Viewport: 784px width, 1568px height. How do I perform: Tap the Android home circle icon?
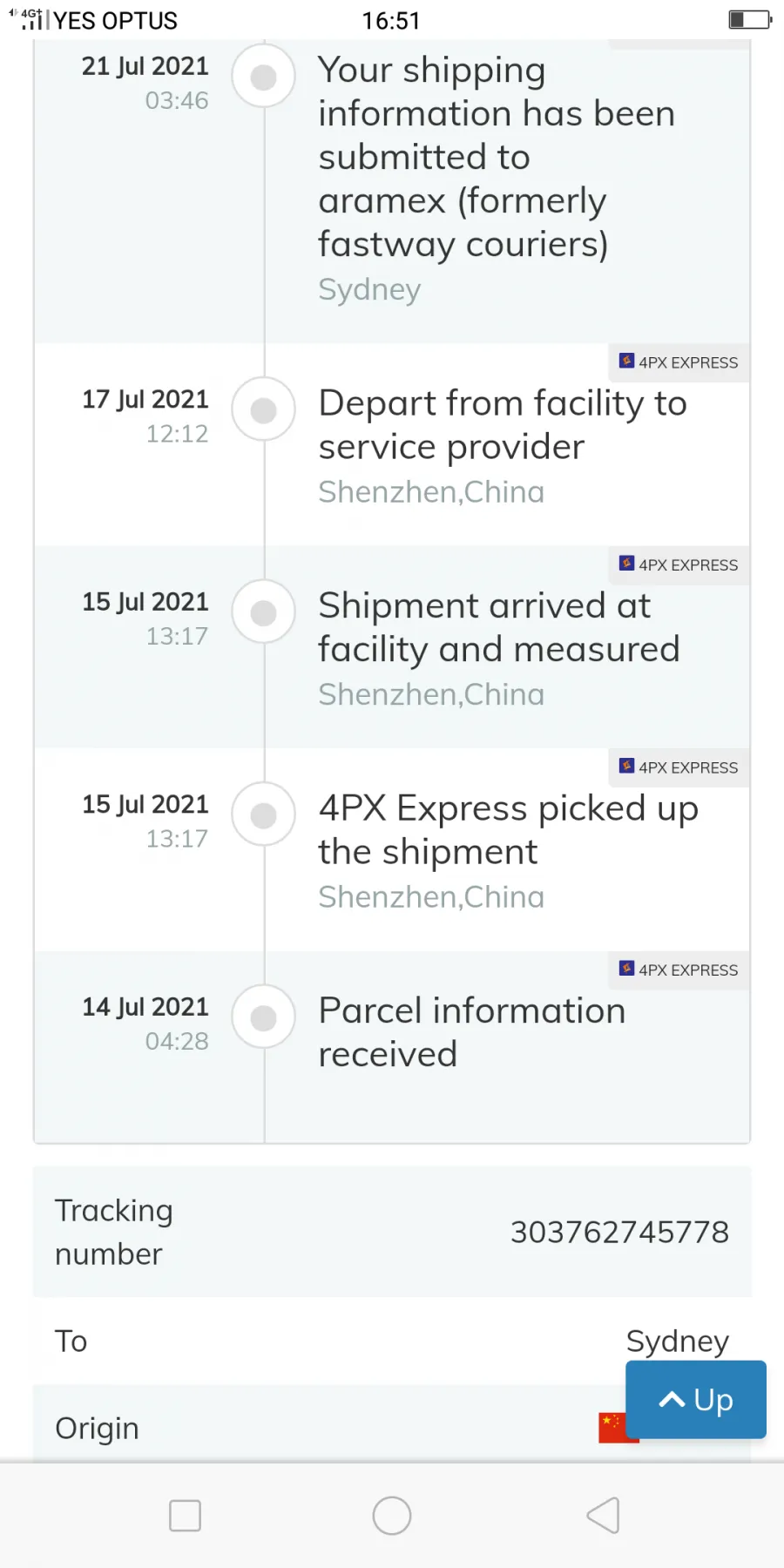tap(392, 1516)
